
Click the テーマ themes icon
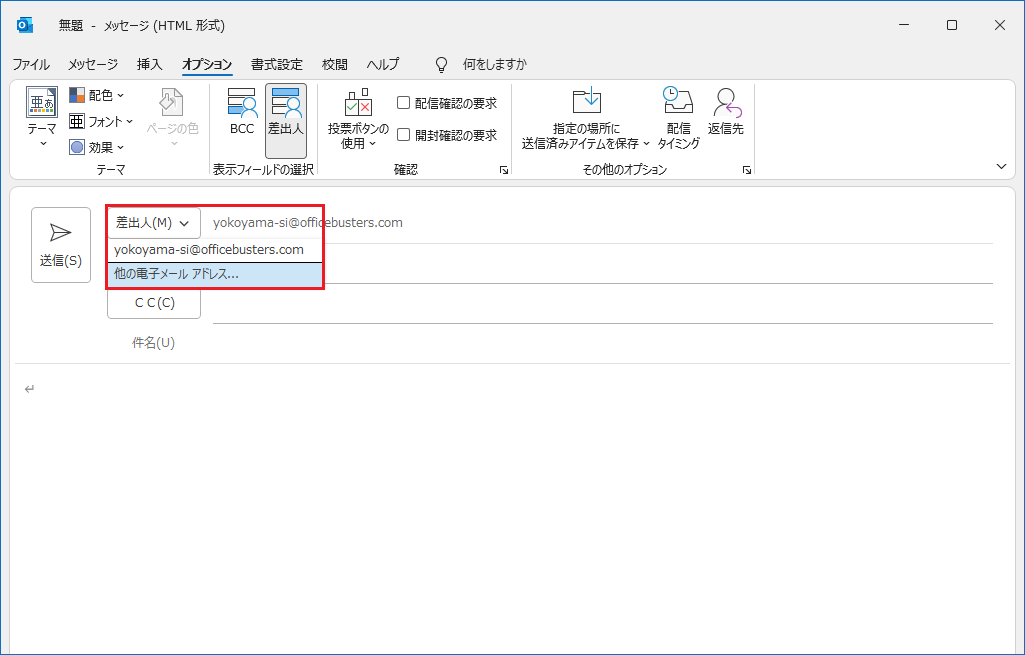42,103
